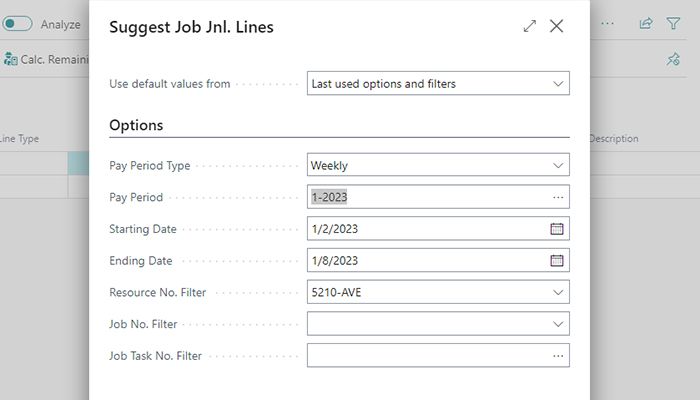Click the Job Task No. Filter ellipsis

click(557, 356)
